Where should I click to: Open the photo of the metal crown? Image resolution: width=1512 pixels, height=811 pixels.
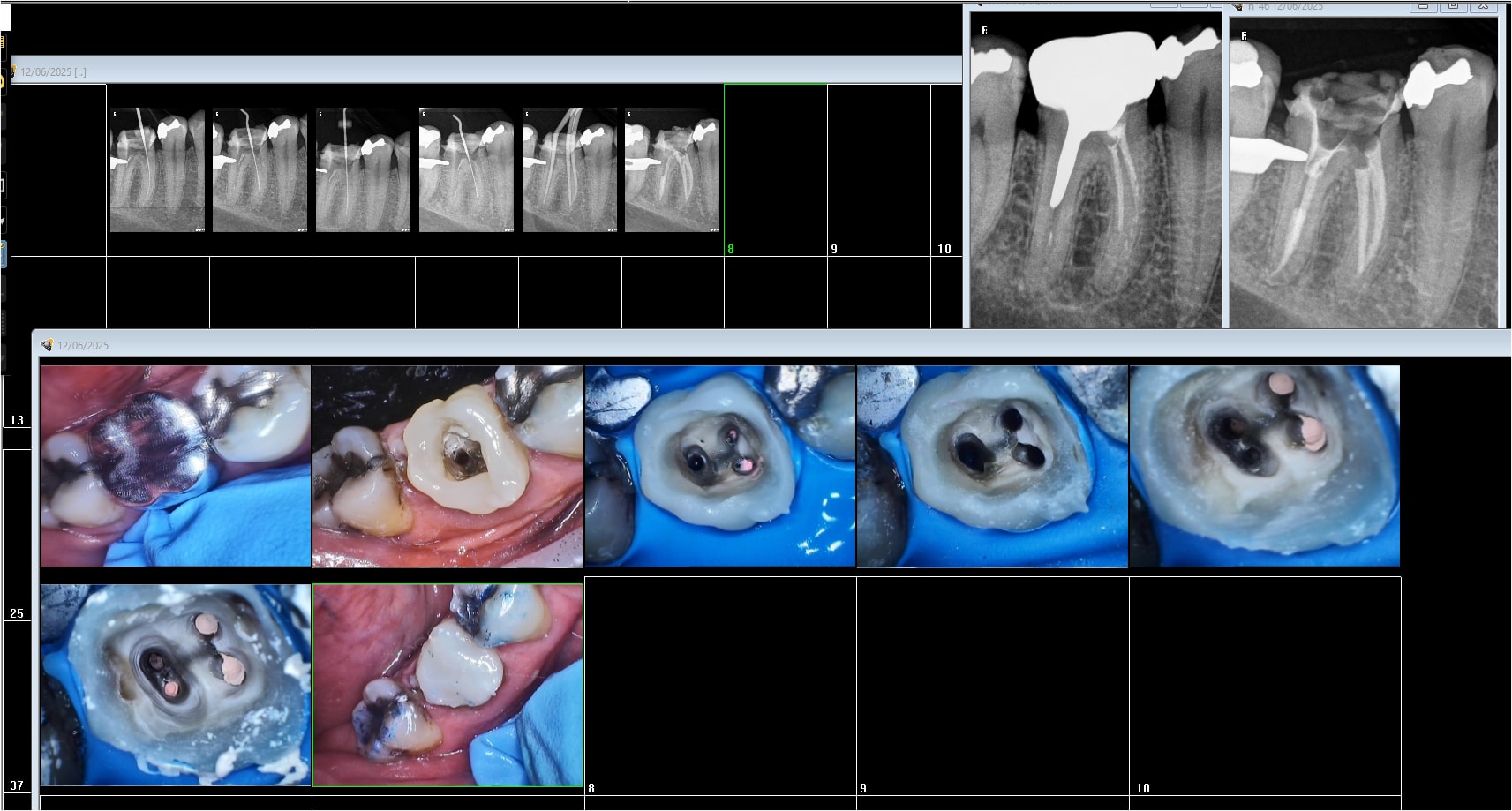tap(176, 466)
